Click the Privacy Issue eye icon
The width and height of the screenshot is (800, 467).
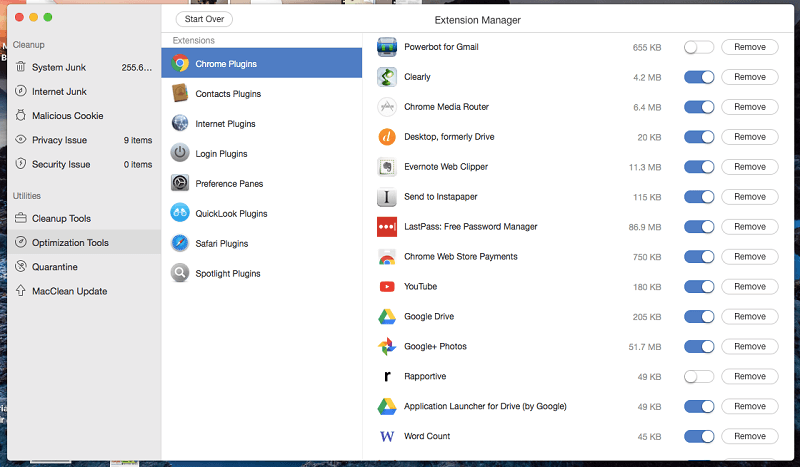20,139
